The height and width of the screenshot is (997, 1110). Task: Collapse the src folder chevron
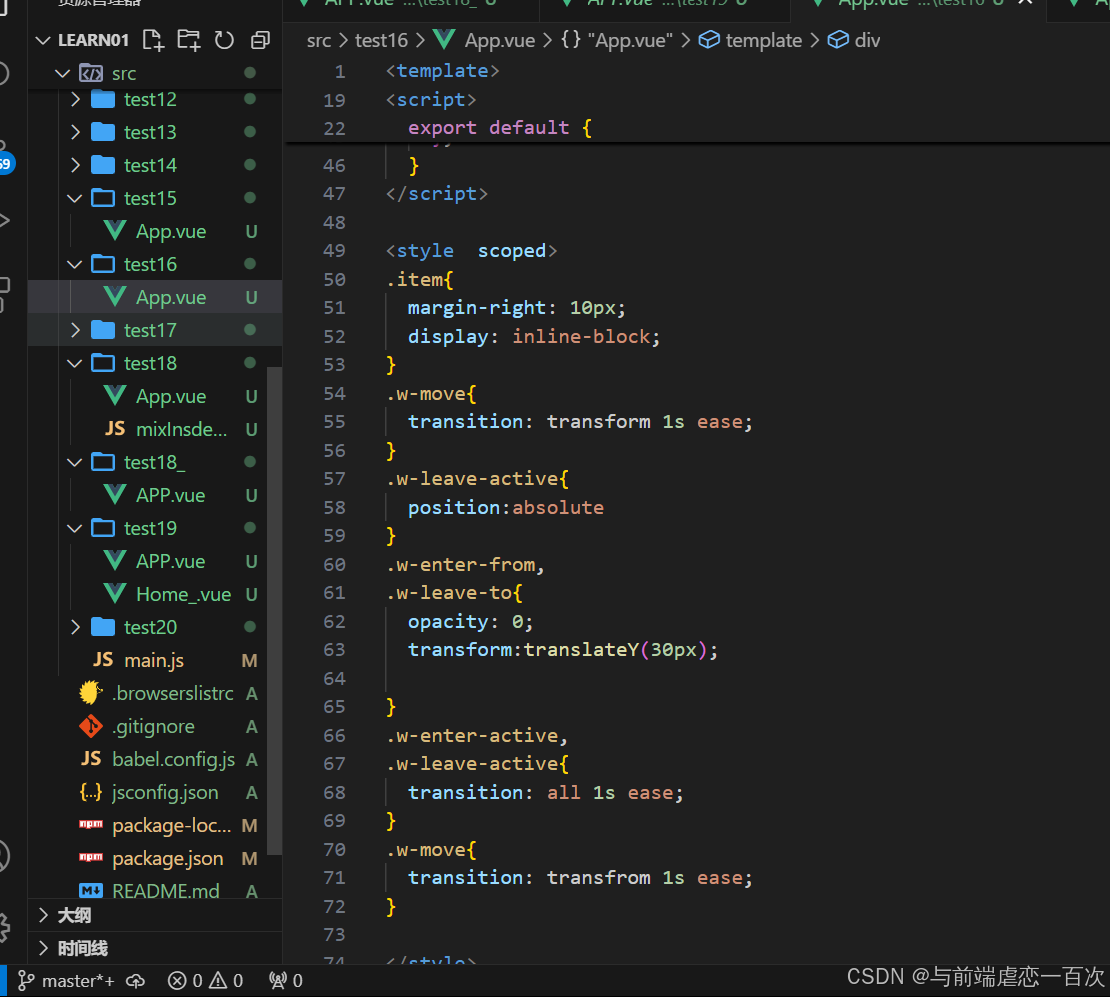click(62, 73)
